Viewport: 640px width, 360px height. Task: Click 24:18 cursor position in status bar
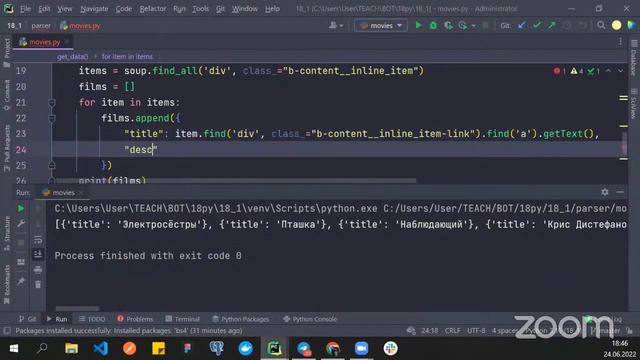click(429, 331)
